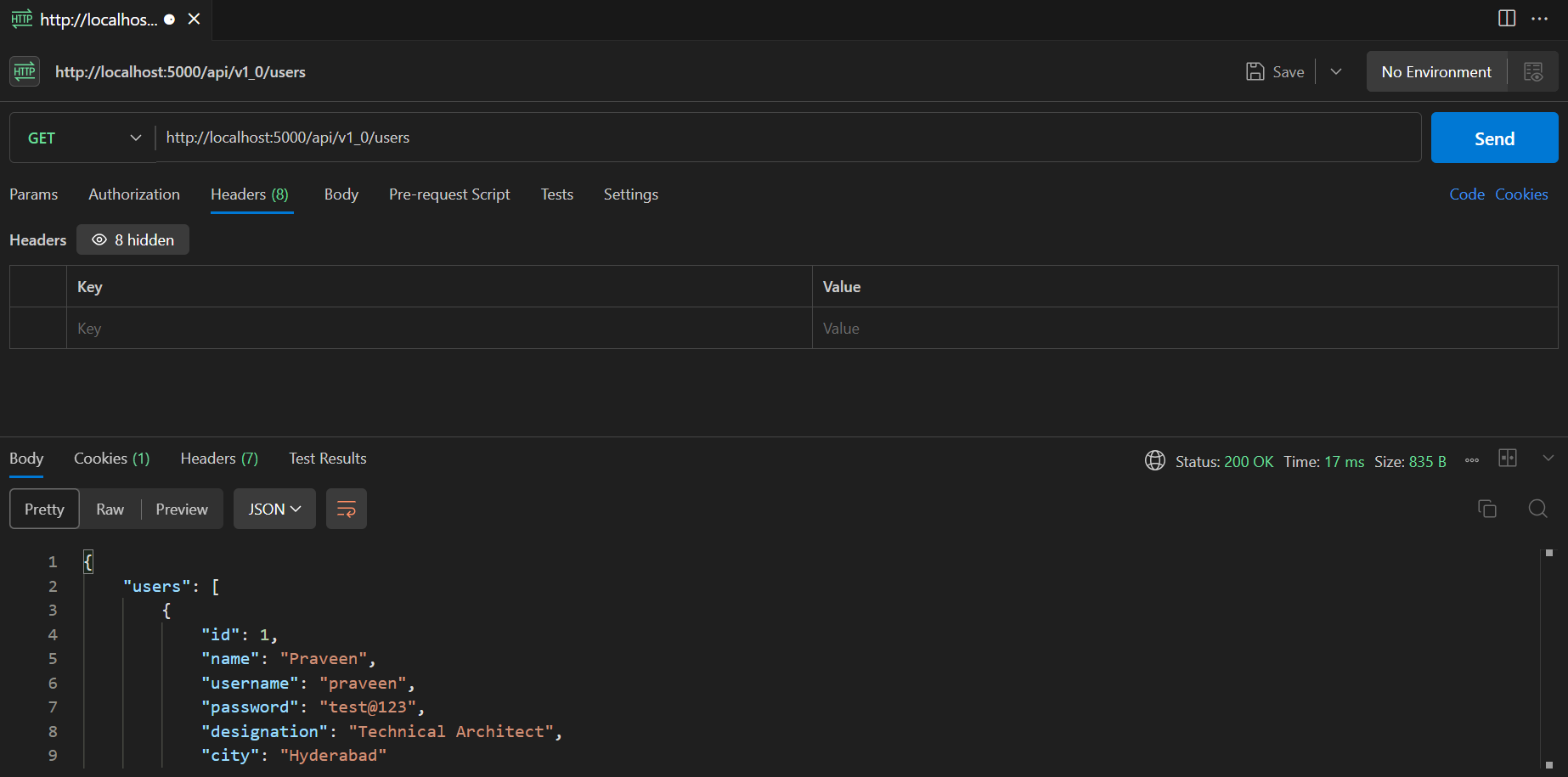Open the Tests tab
The width and height of the screenshot is (1568, 777).
[x=557, y=194]
